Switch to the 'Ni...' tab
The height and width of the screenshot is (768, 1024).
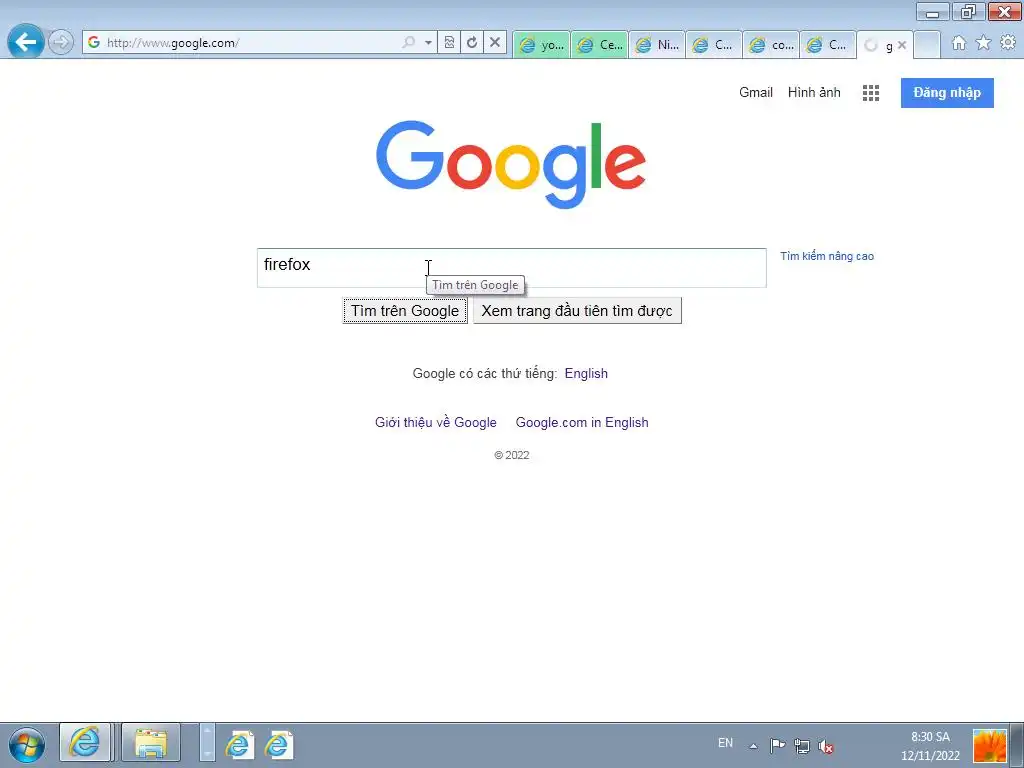[657, 44]
